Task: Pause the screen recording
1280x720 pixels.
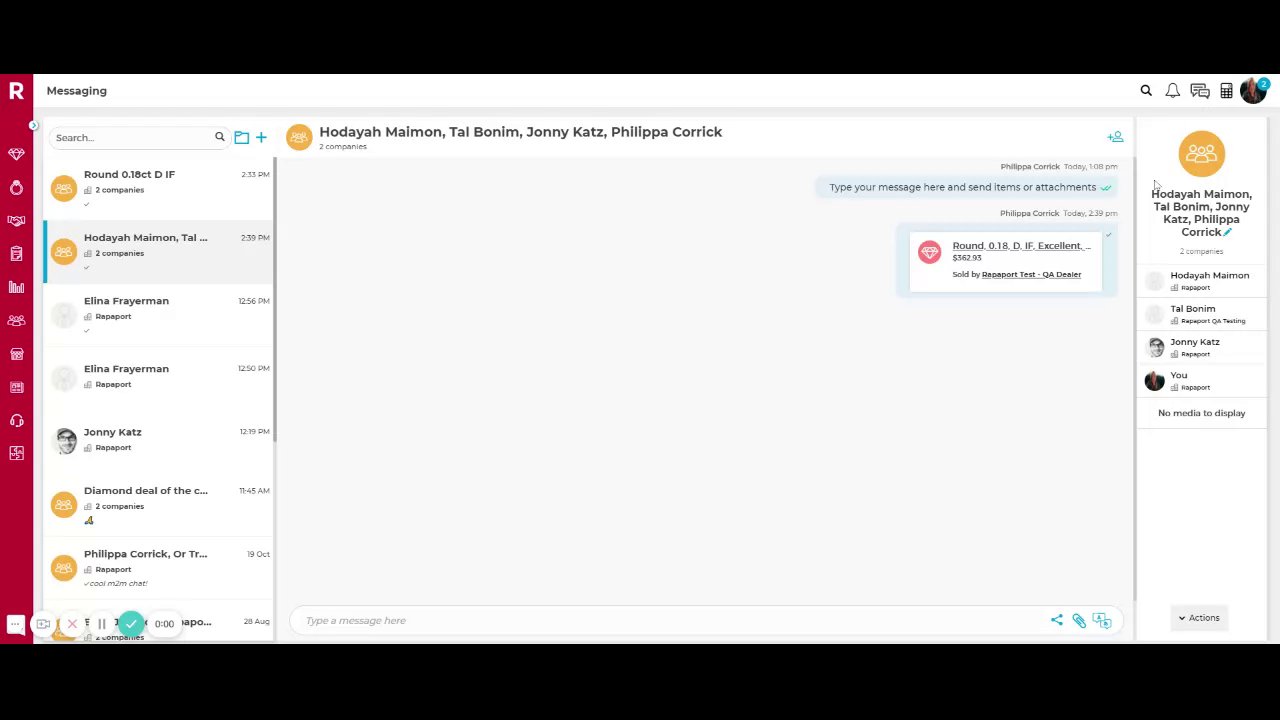Action: (101, 624)
